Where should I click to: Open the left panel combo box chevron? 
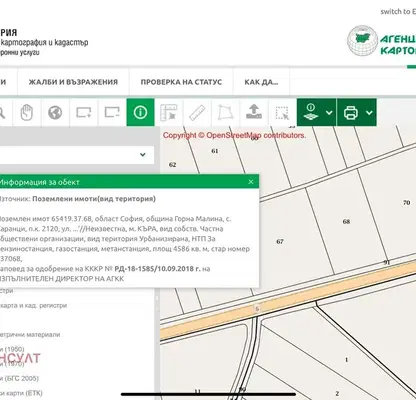coord(143,155)
